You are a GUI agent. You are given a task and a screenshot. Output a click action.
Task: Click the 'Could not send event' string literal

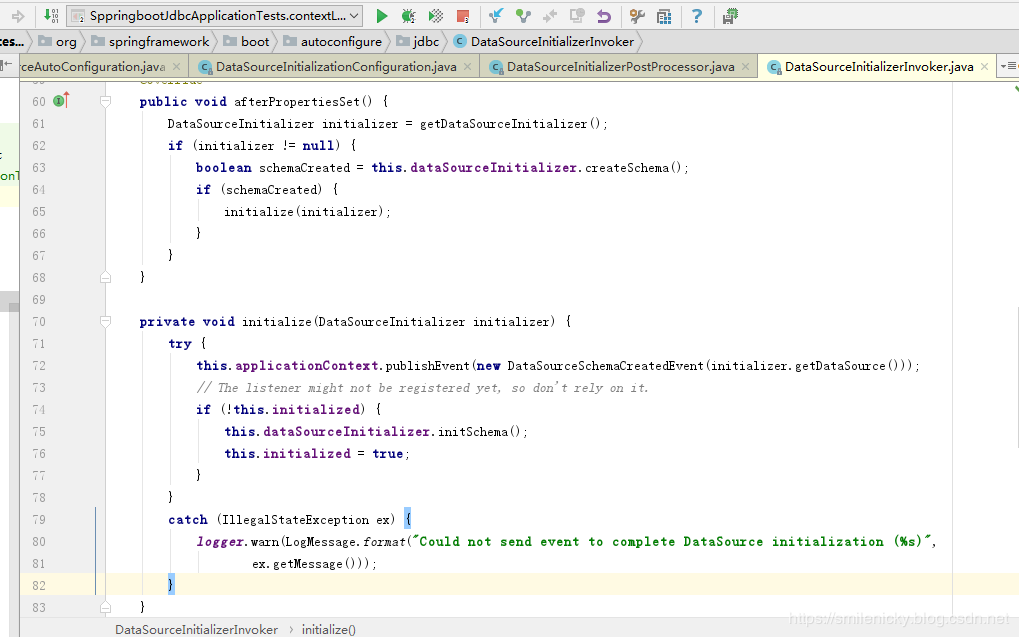(x=673, y=541)
